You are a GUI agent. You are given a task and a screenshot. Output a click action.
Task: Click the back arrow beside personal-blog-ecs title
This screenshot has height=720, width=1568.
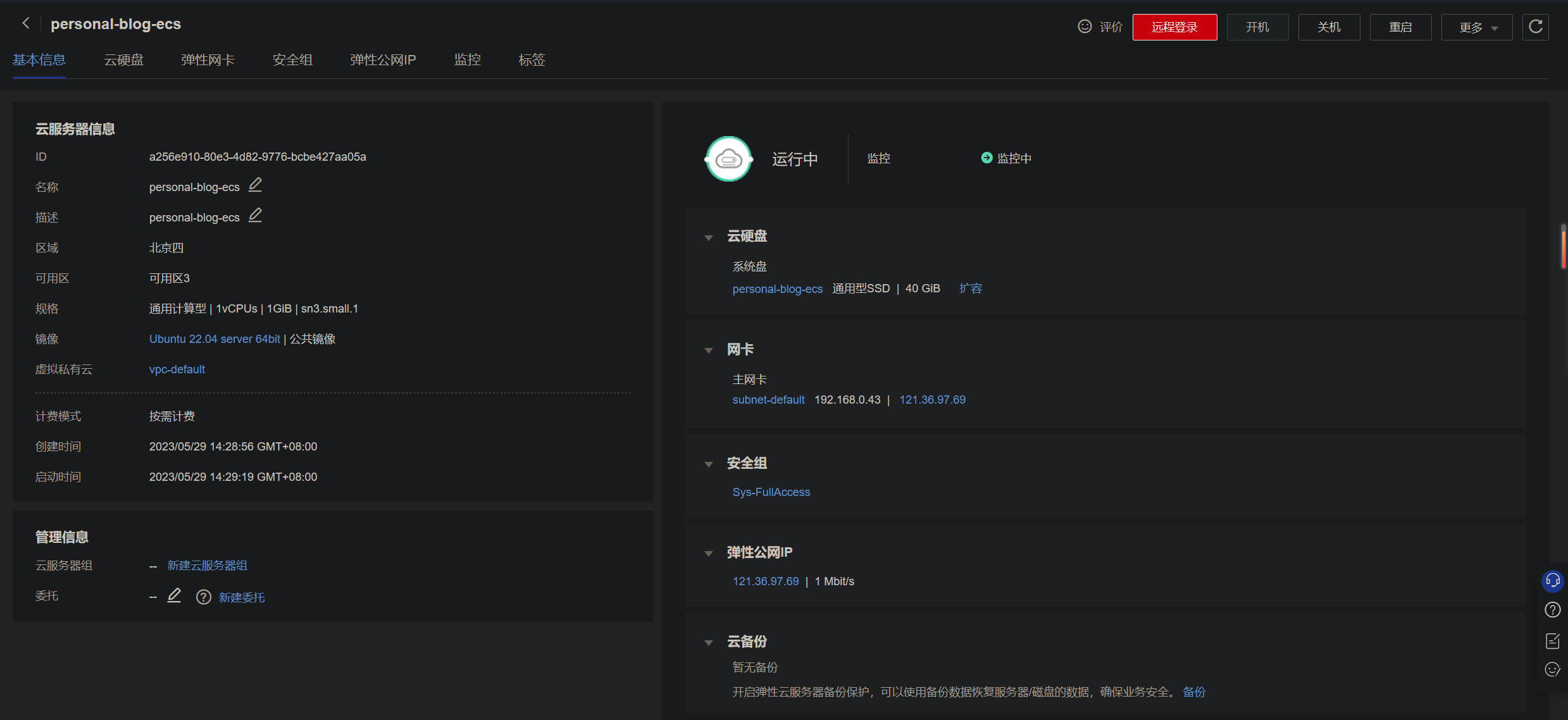click(26, 23)
